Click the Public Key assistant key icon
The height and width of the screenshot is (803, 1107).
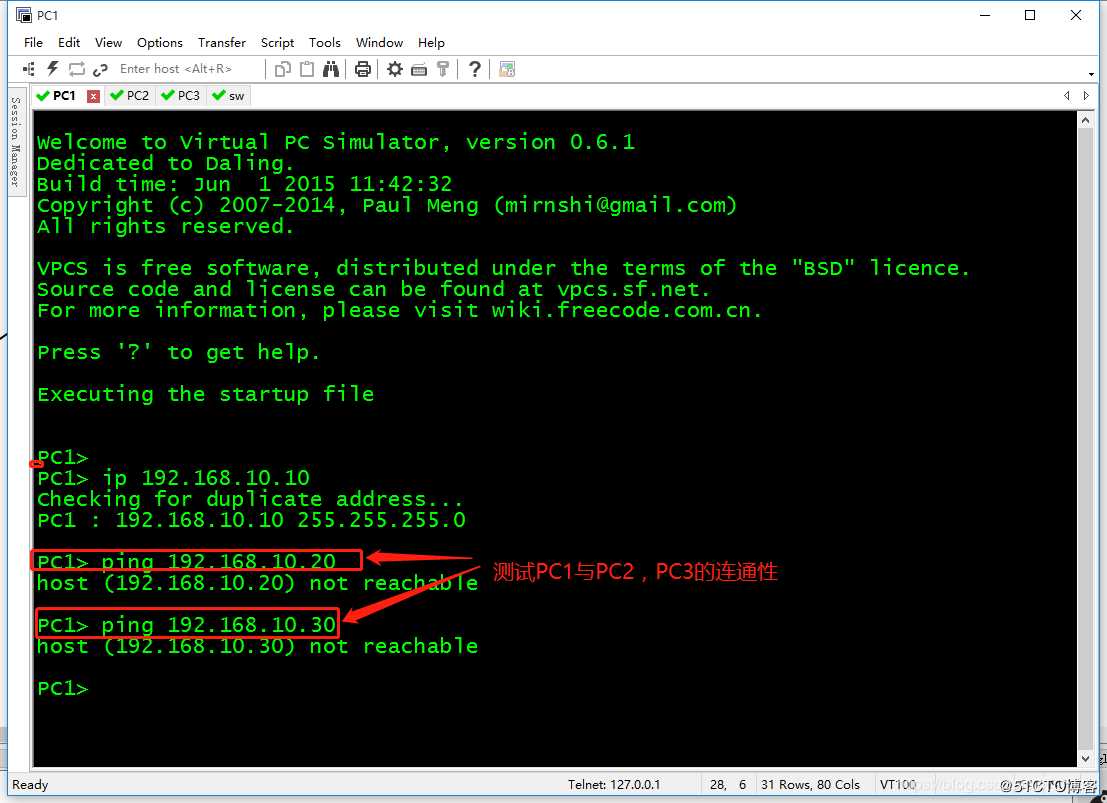(x=443, y=69)
